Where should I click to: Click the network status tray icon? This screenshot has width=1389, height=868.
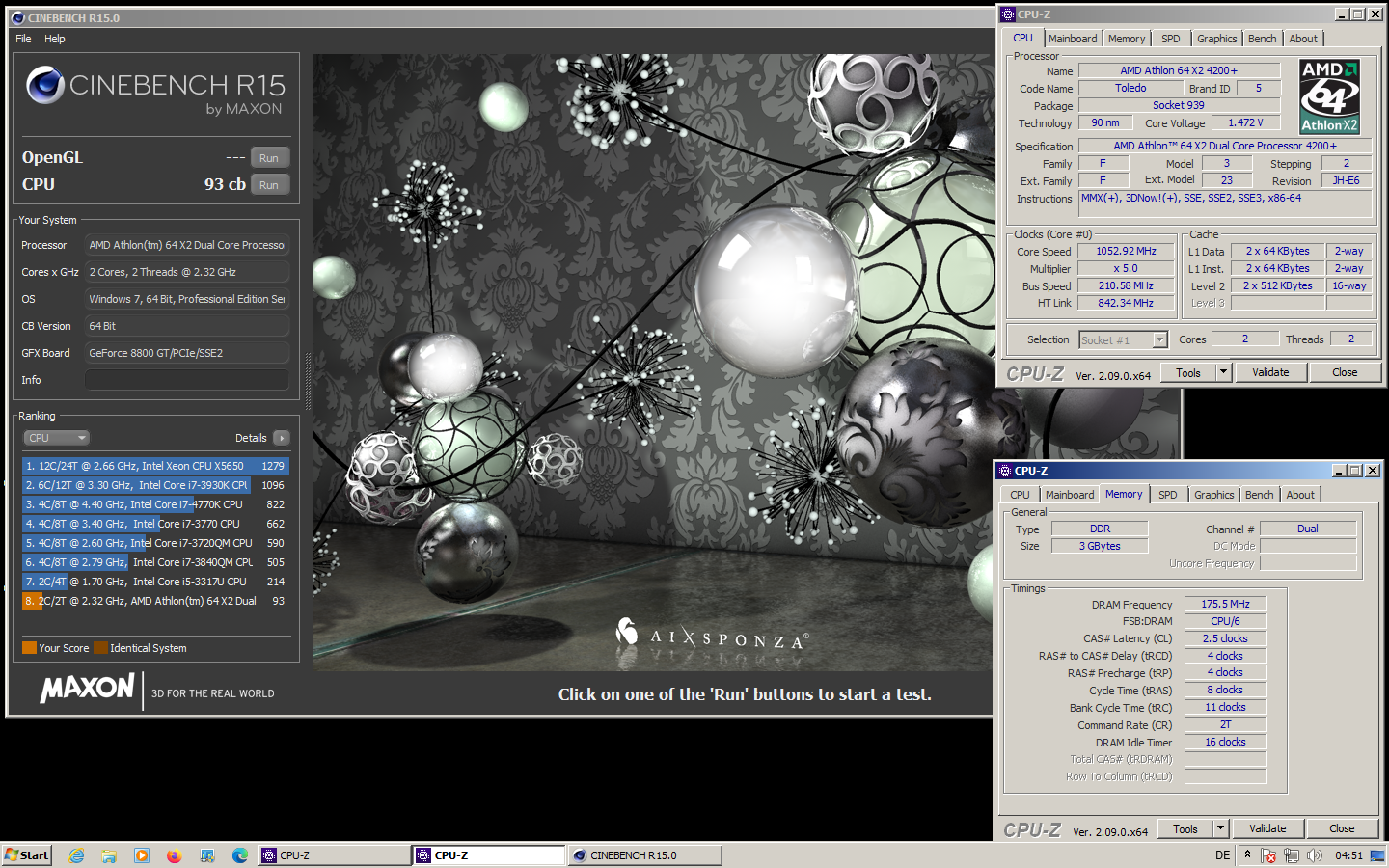click(1292, 855)
